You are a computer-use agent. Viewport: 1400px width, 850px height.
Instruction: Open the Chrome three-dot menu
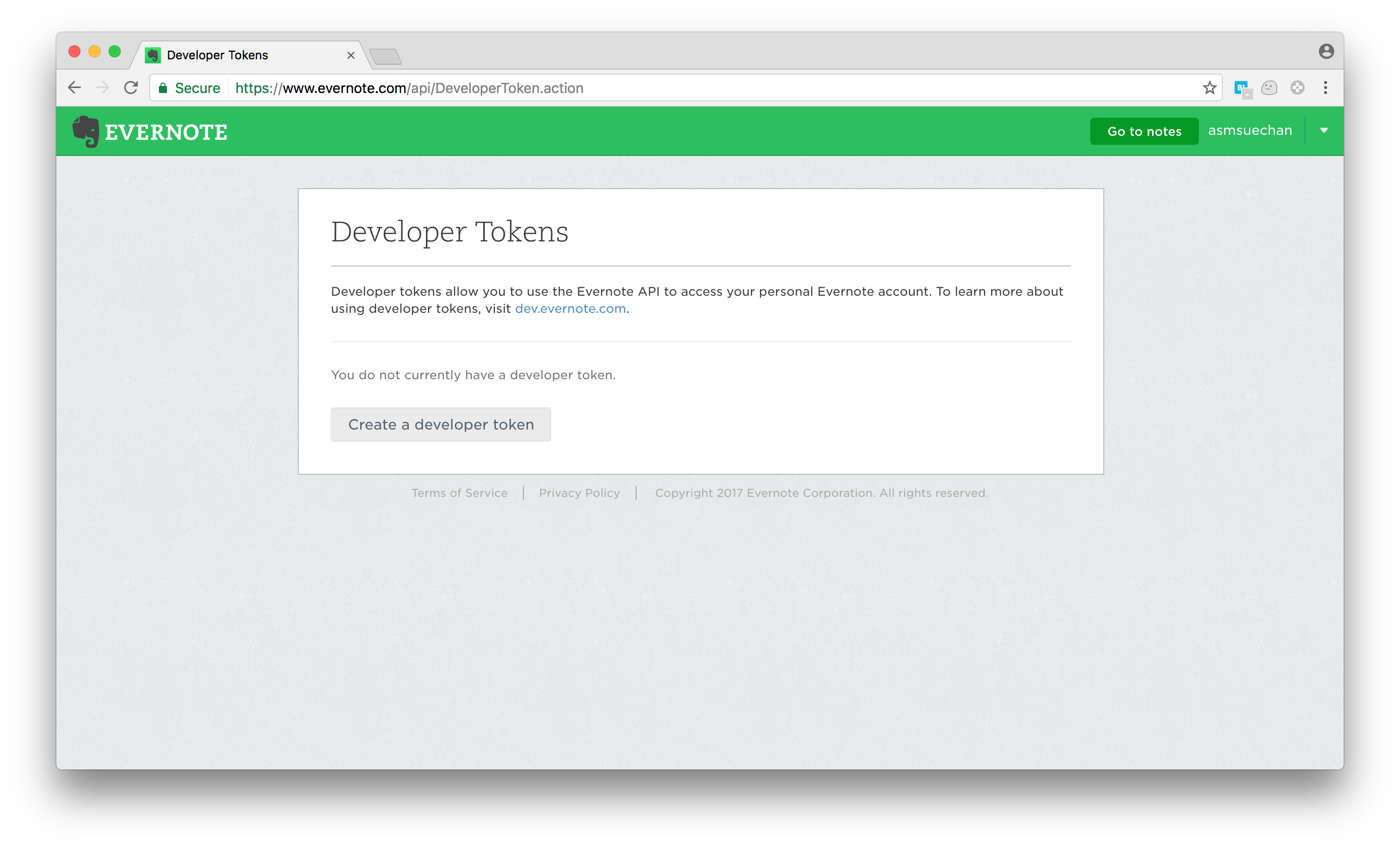[x=1325, y=88]
